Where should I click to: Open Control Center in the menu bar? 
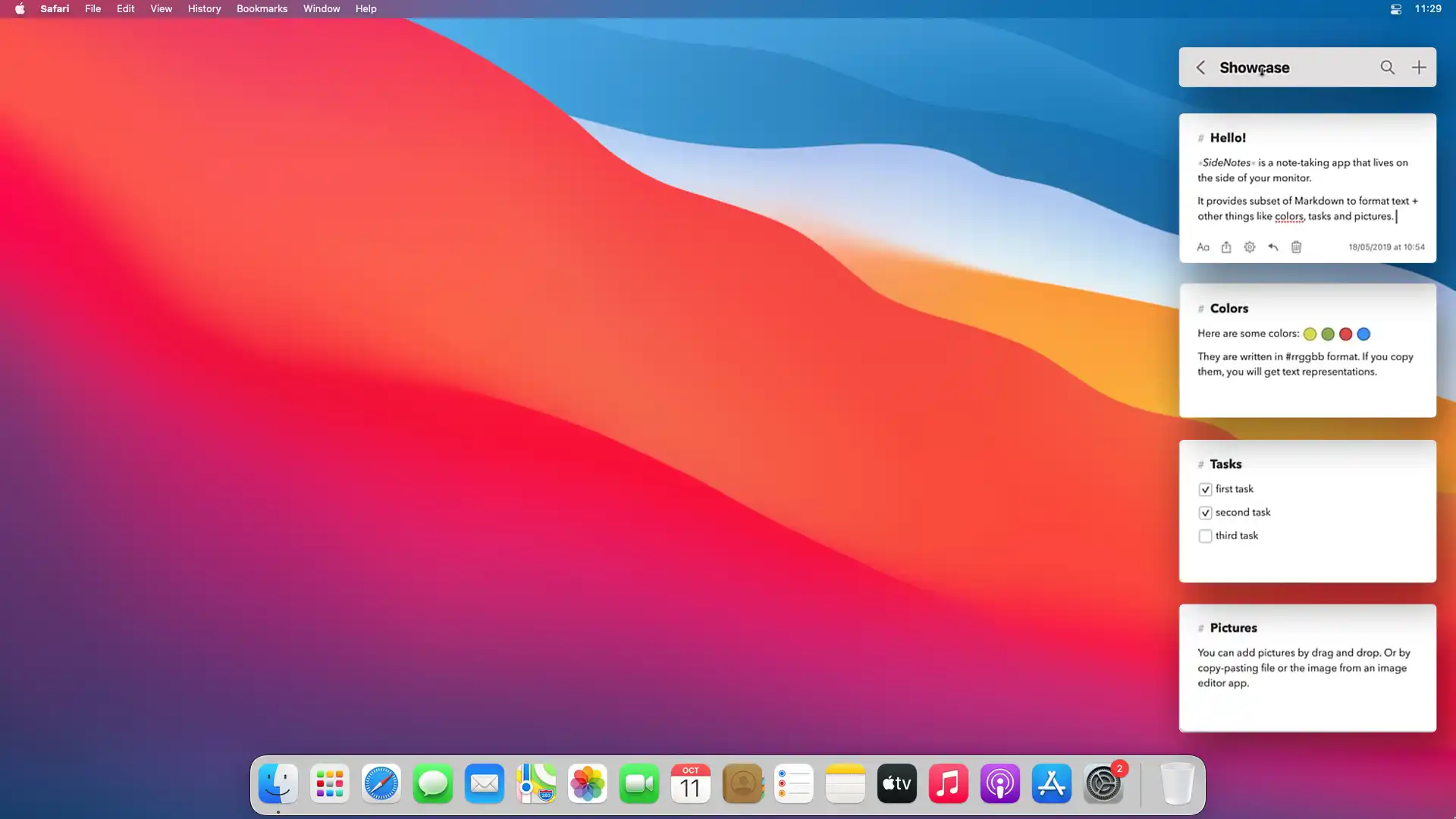pyautogui.click(x=1395, y=9)
